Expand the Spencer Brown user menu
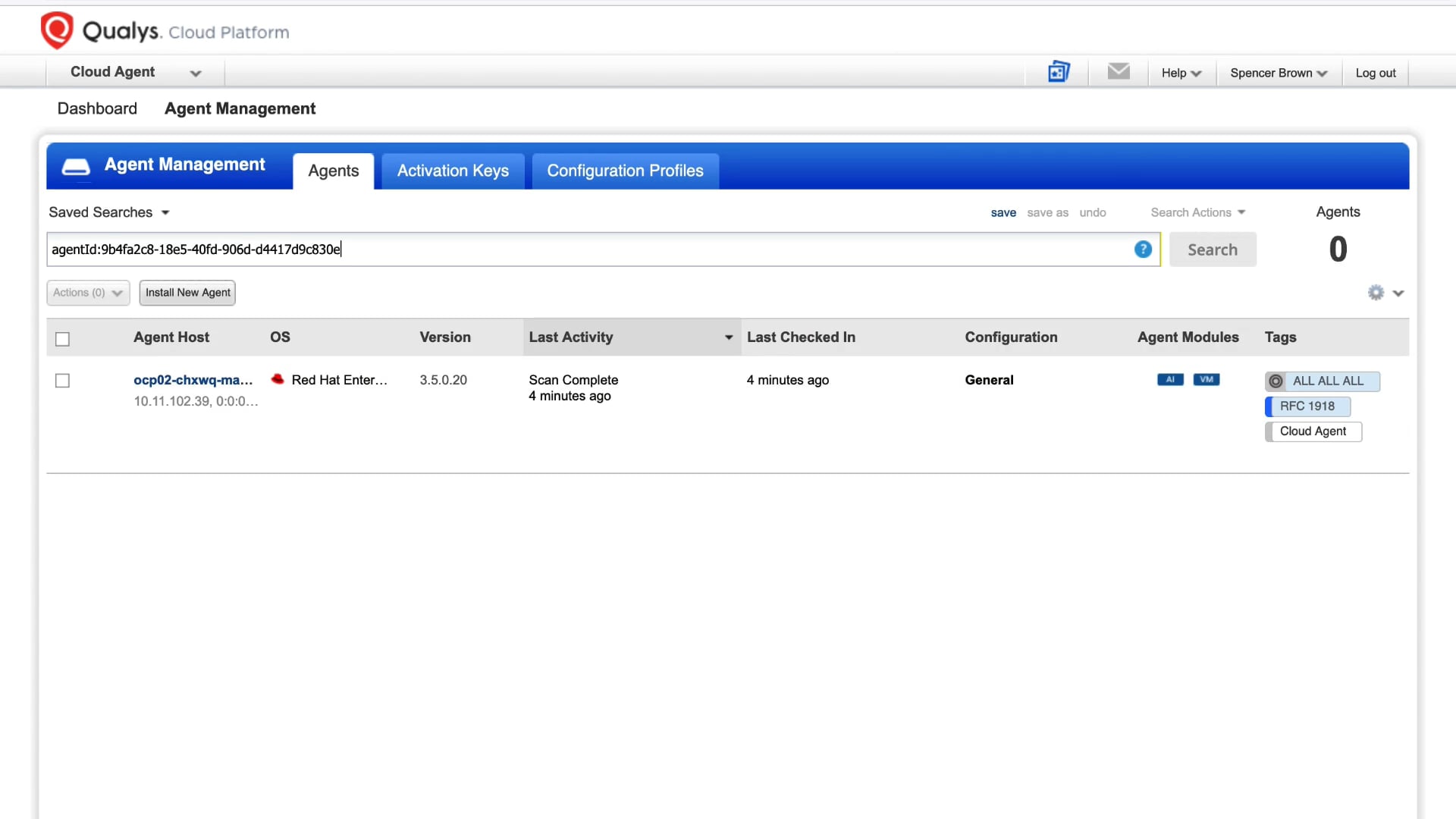This screenshot has width=1456, height=819. click(x=1278, y=72)
